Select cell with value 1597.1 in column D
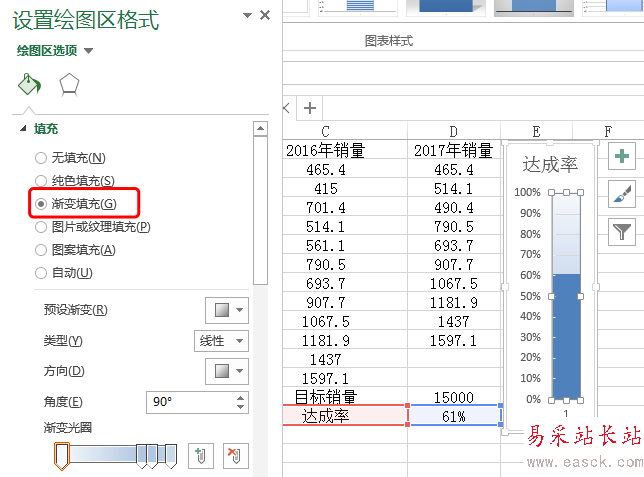Image resolution: width=644 pixels, height=477 pixels. click(x=454, y=340)
